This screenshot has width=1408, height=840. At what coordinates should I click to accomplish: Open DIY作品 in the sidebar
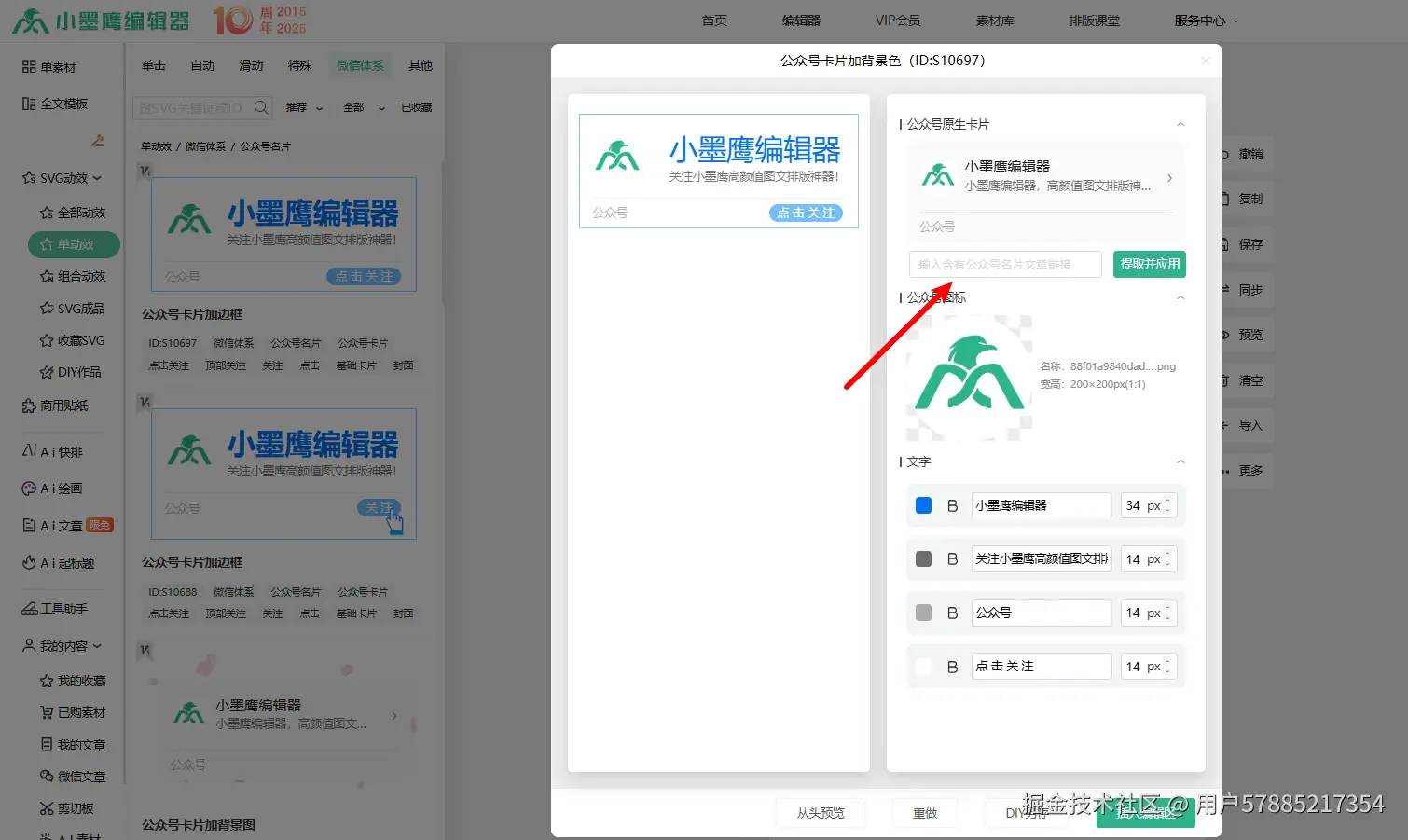tap(70, 372)
